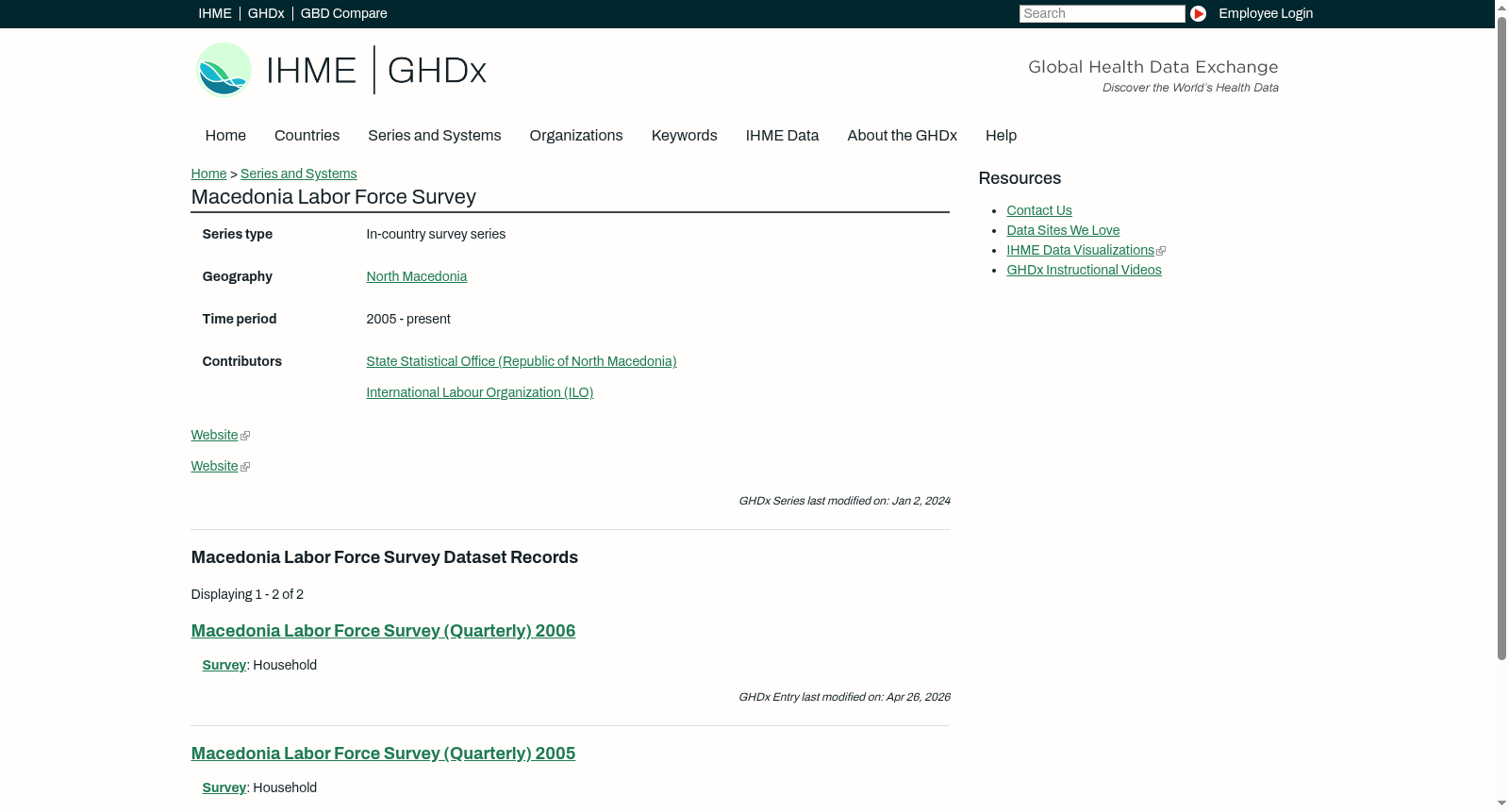Click the '2005 - present' time period text

click(x=408, y=319)
